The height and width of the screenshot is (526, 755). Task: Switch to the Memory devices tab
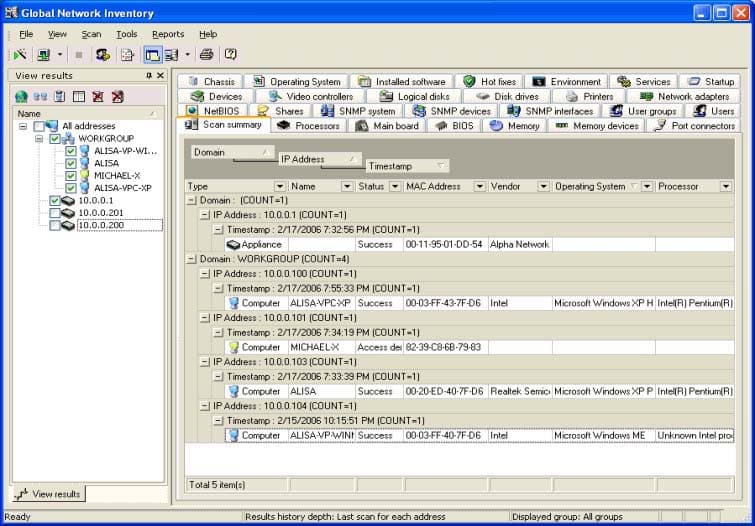pyautogui.click(x=597, y=126)
